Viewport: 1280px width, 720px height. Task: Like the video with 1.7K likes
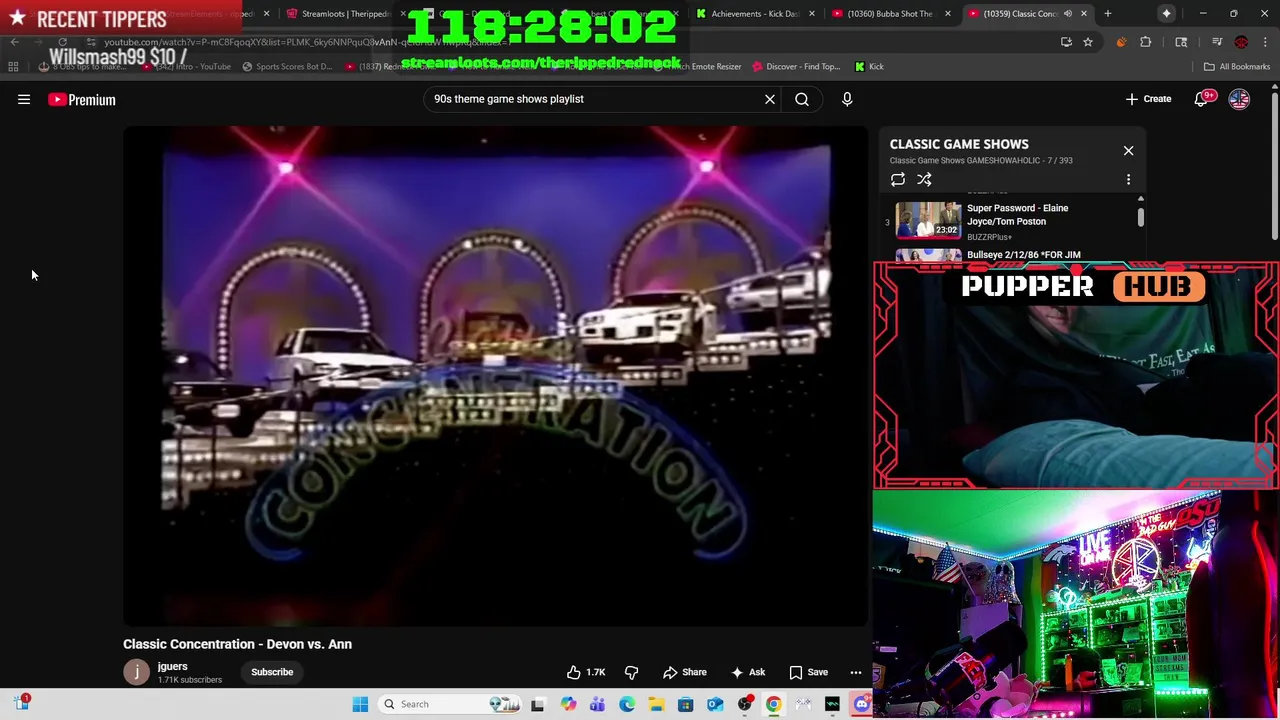coord(586,672)
